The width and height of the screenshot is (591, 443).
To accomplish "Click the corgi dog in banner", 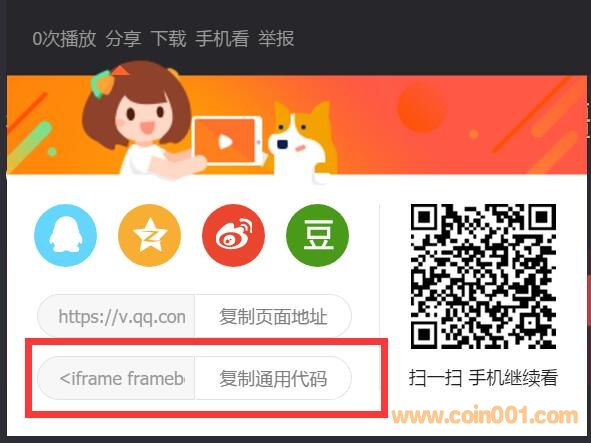I will pyautogui.click(x=303, y=141).
